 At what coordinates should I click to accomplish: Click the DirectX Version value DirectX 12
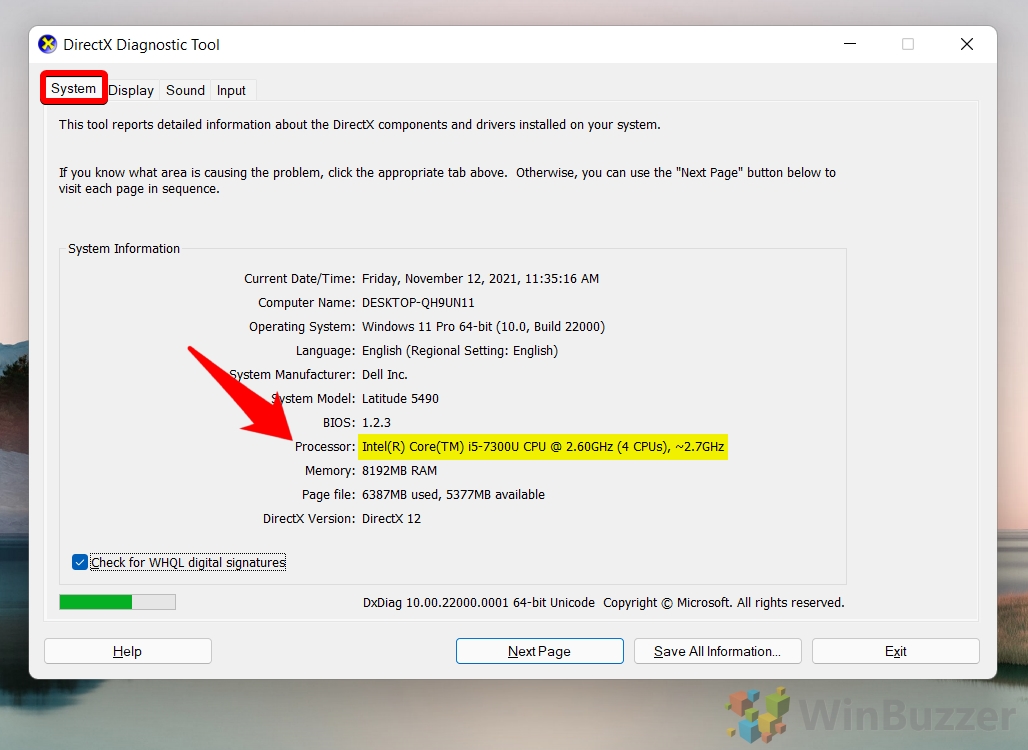pos(391,519)
